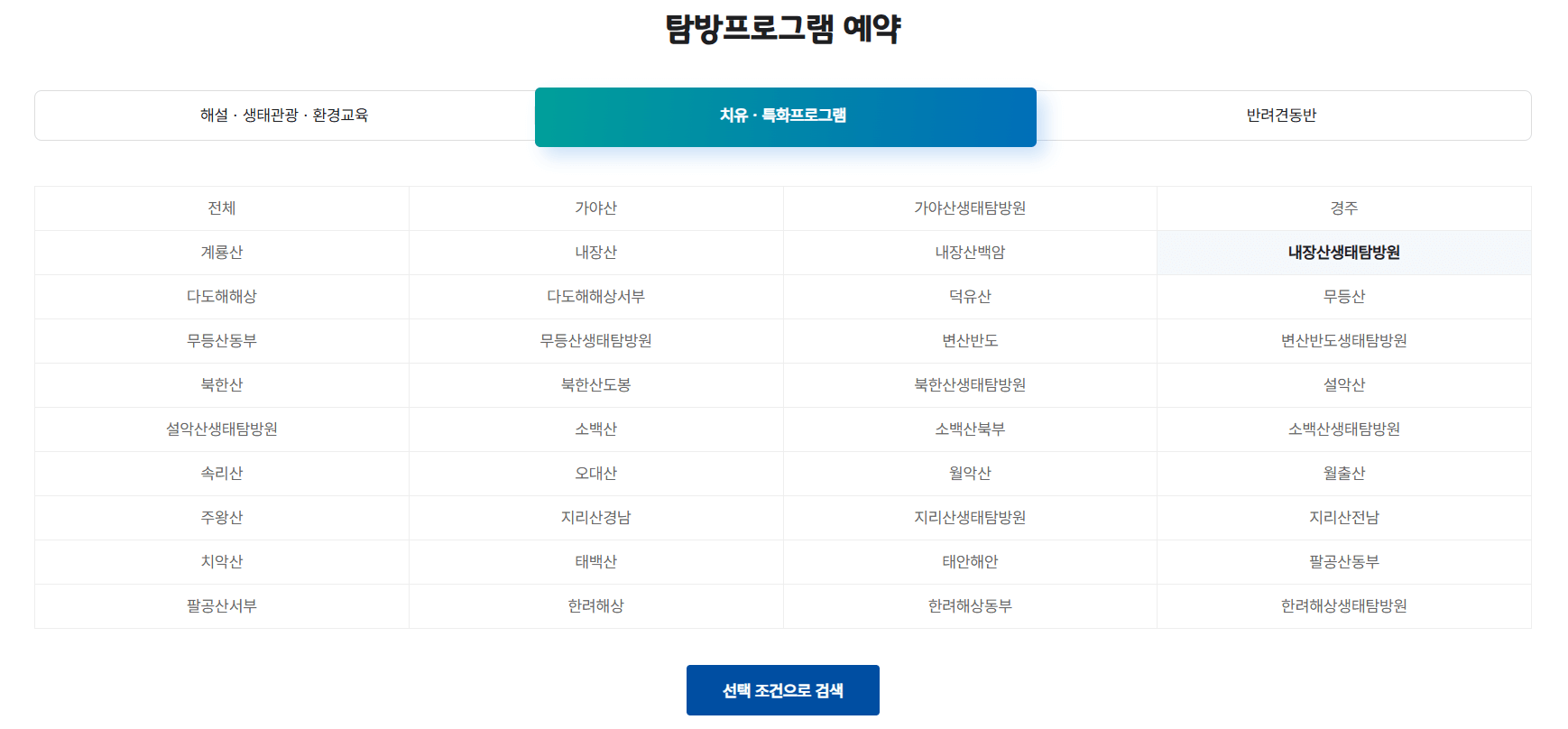
Task: Select 다도해해상서부 option
Action: click(597, 297)
